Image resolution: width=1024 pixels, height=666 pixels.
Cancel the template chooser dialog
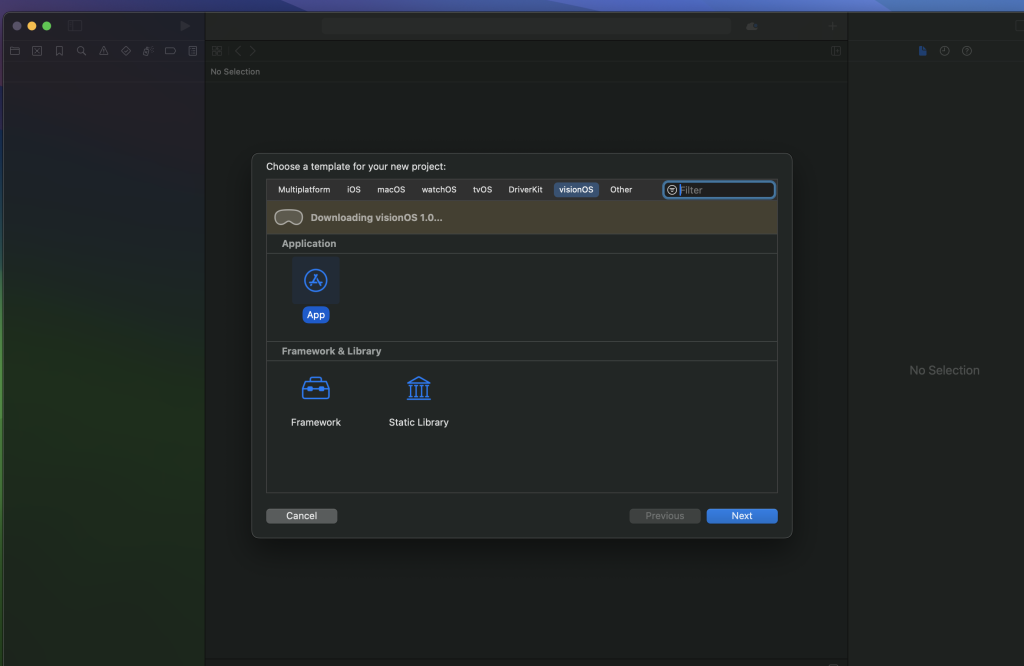(x=301, y=515)
